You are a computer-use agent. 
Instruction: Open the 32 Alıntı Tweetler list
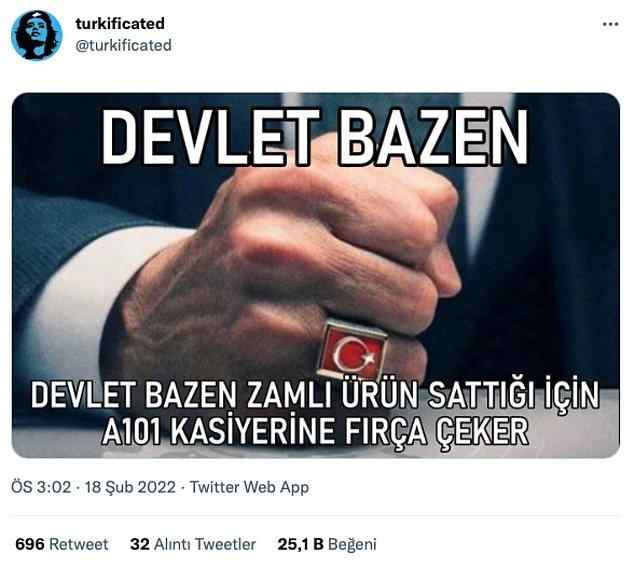[193, 544]
